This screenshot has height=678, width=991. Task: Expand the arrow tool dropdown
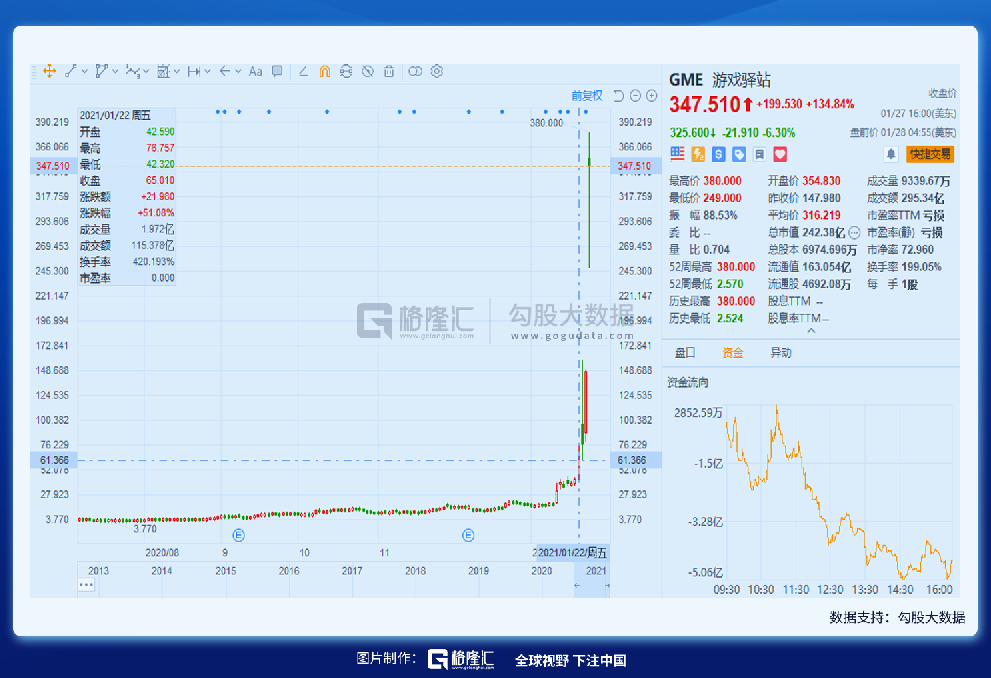(238, 71)
